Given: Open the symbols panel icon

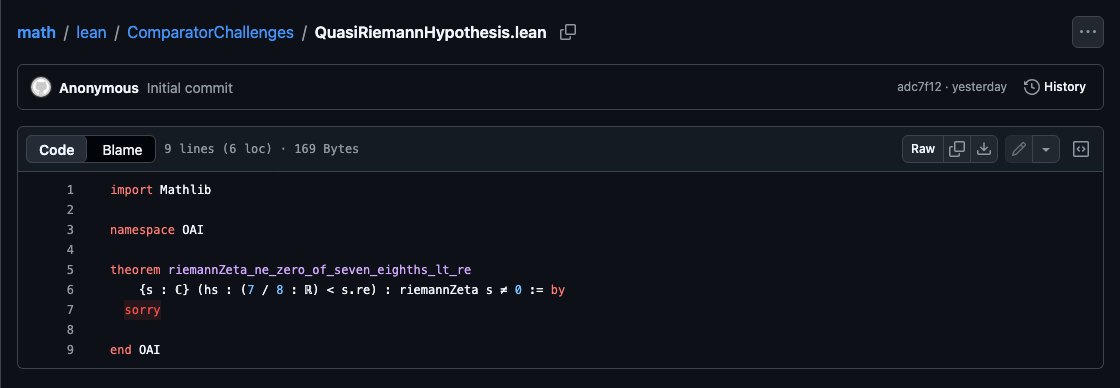Looking at the screenshot, I should coord(1081,149).
